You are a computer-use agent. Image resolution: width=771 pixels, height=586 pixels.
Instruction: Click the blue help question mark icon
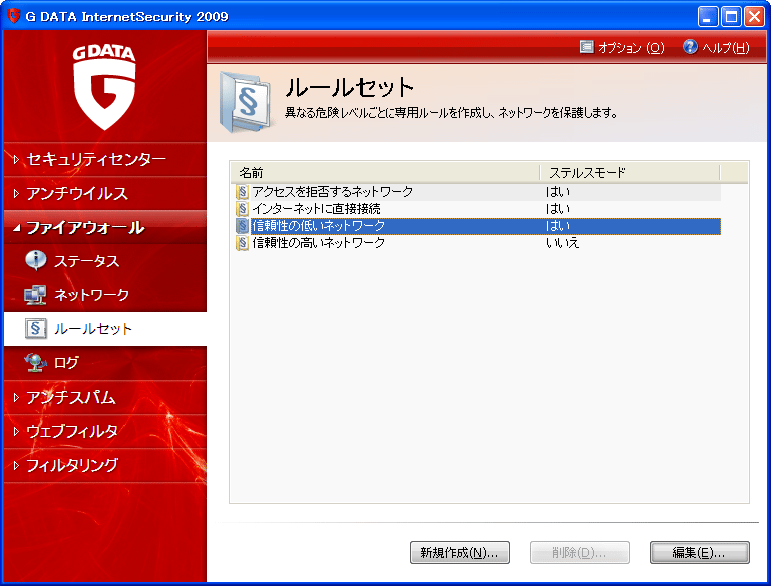[x=690, y=47]
